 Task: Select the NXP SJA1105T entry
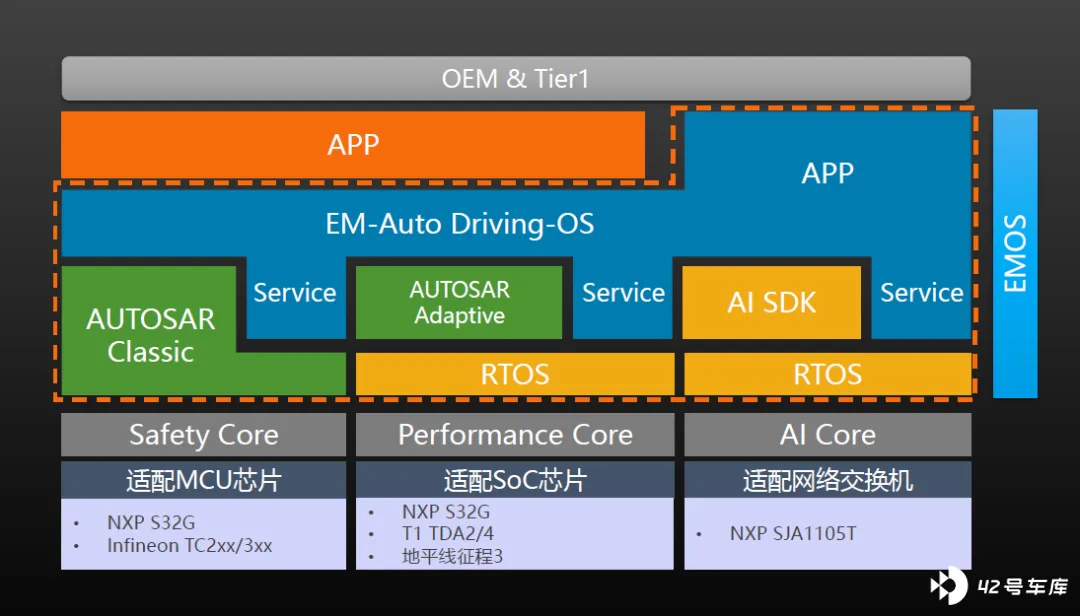(793, 533)
